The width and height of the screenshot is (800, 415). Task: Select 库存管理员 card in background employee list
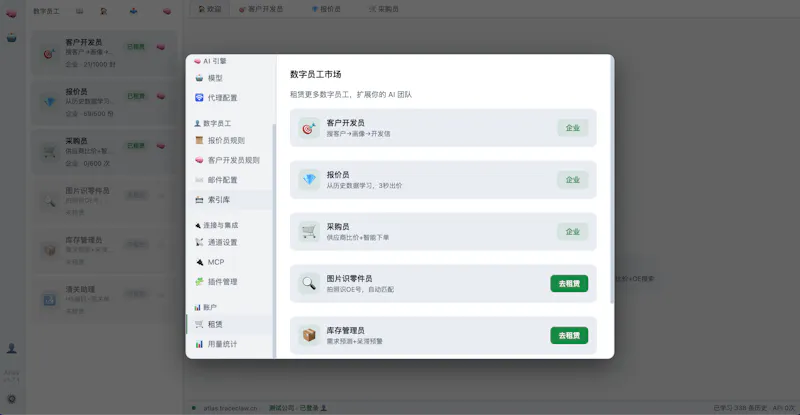tap(104, 251)
